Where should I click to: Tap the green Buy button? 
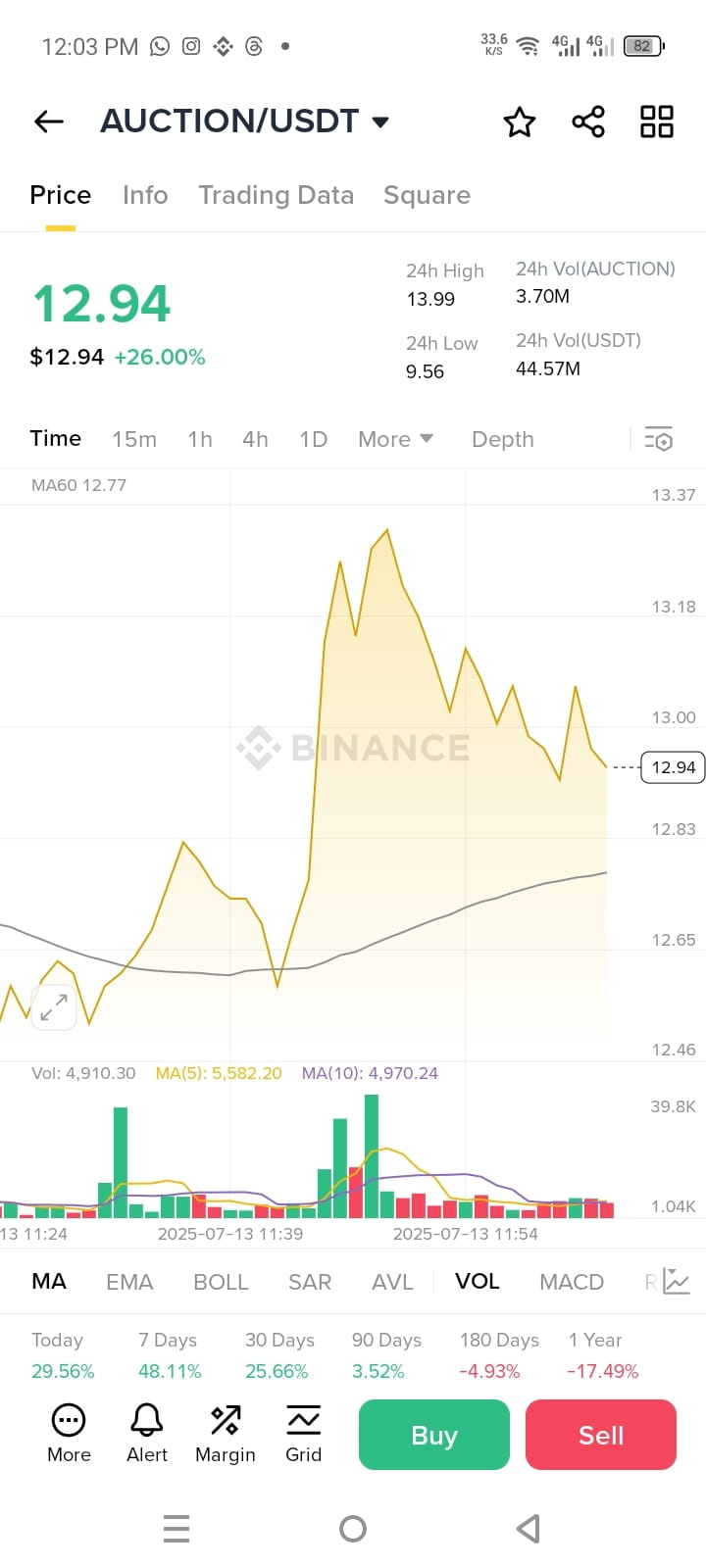pos(434,1435)
